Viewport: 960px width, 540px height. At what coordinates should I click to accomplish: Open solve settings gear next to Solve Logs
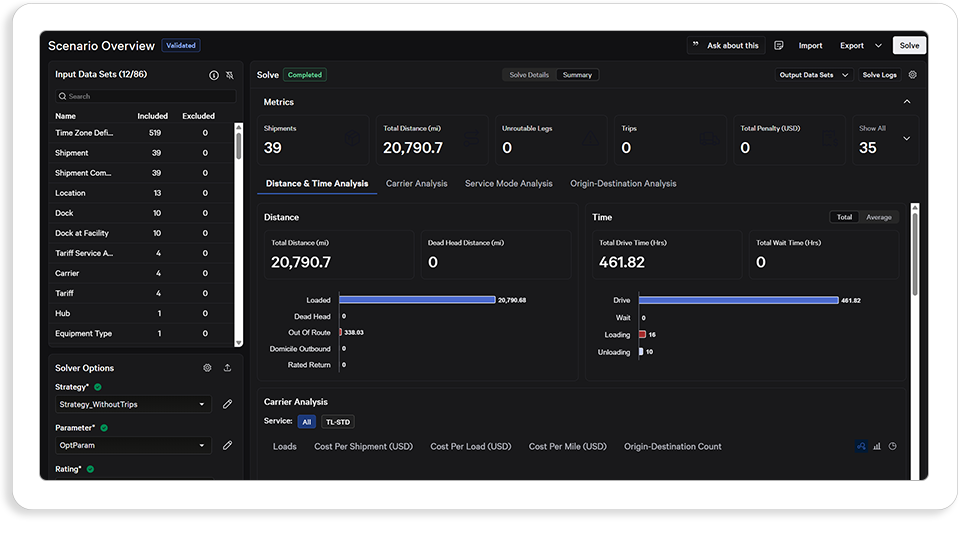(912, 75)
